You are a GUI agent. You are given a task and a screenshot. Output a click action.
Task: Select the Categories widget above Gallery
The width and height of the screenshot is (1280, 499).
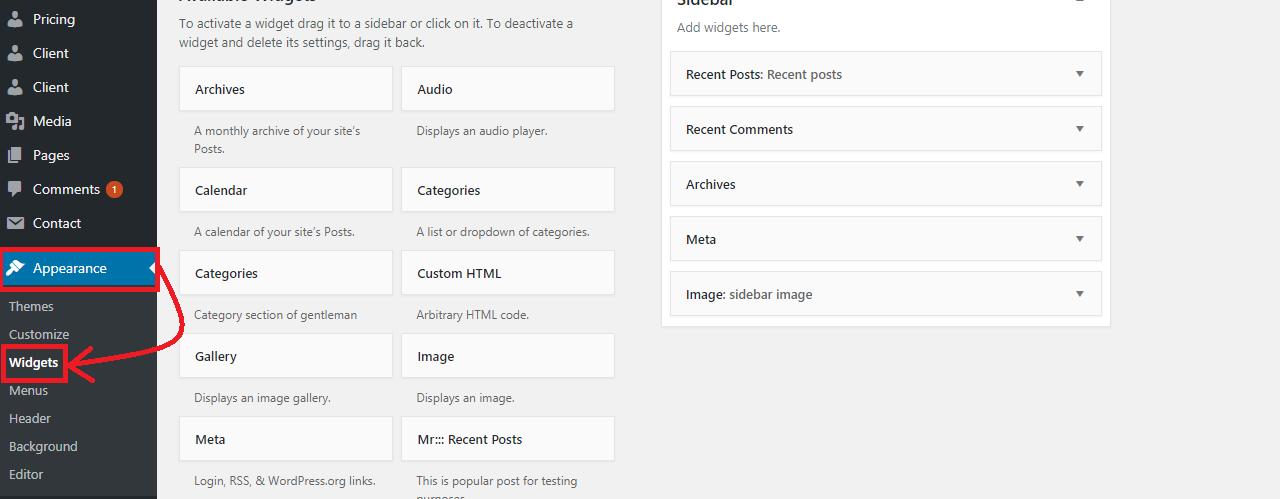click(286, 273)
